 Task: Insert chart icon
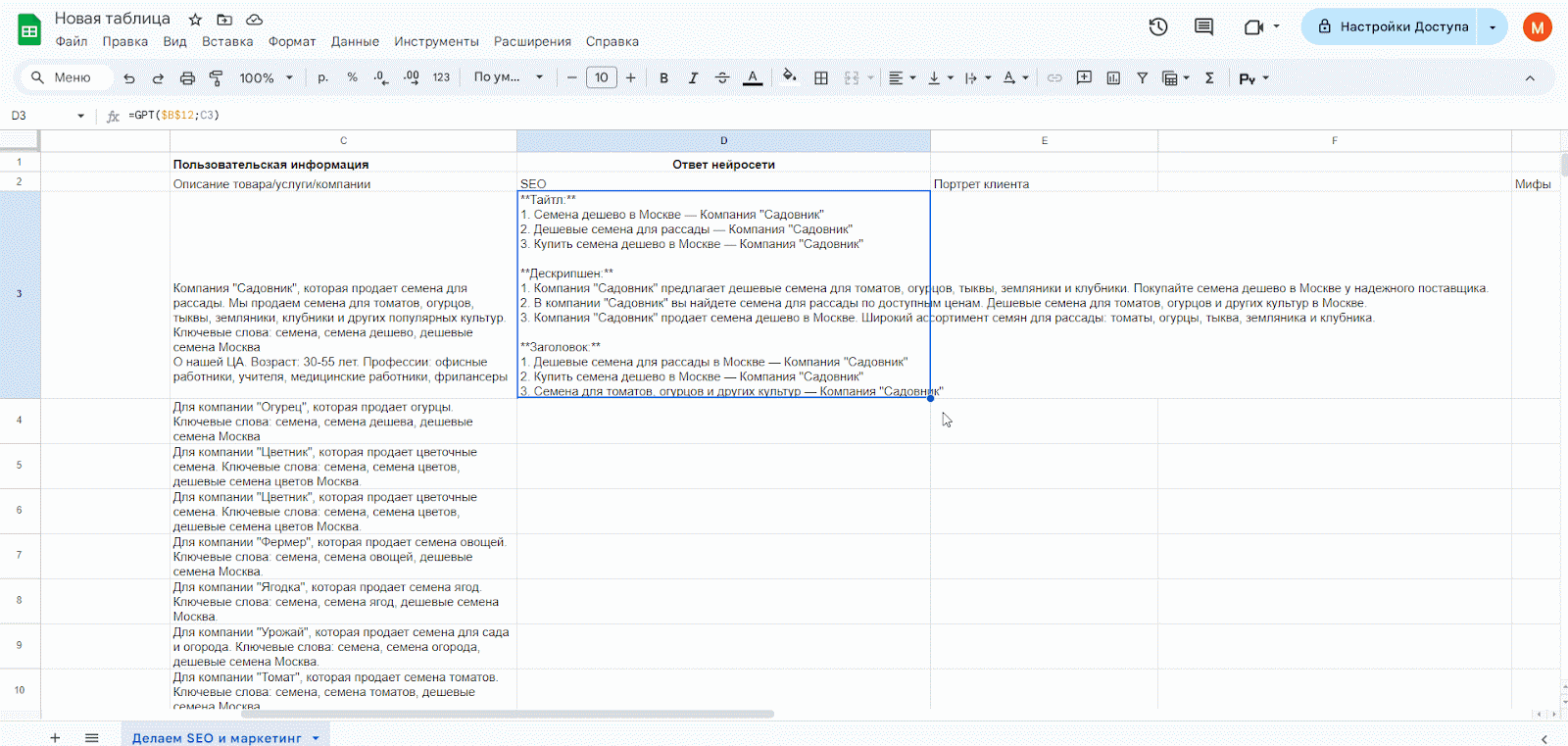(1113, 78)
